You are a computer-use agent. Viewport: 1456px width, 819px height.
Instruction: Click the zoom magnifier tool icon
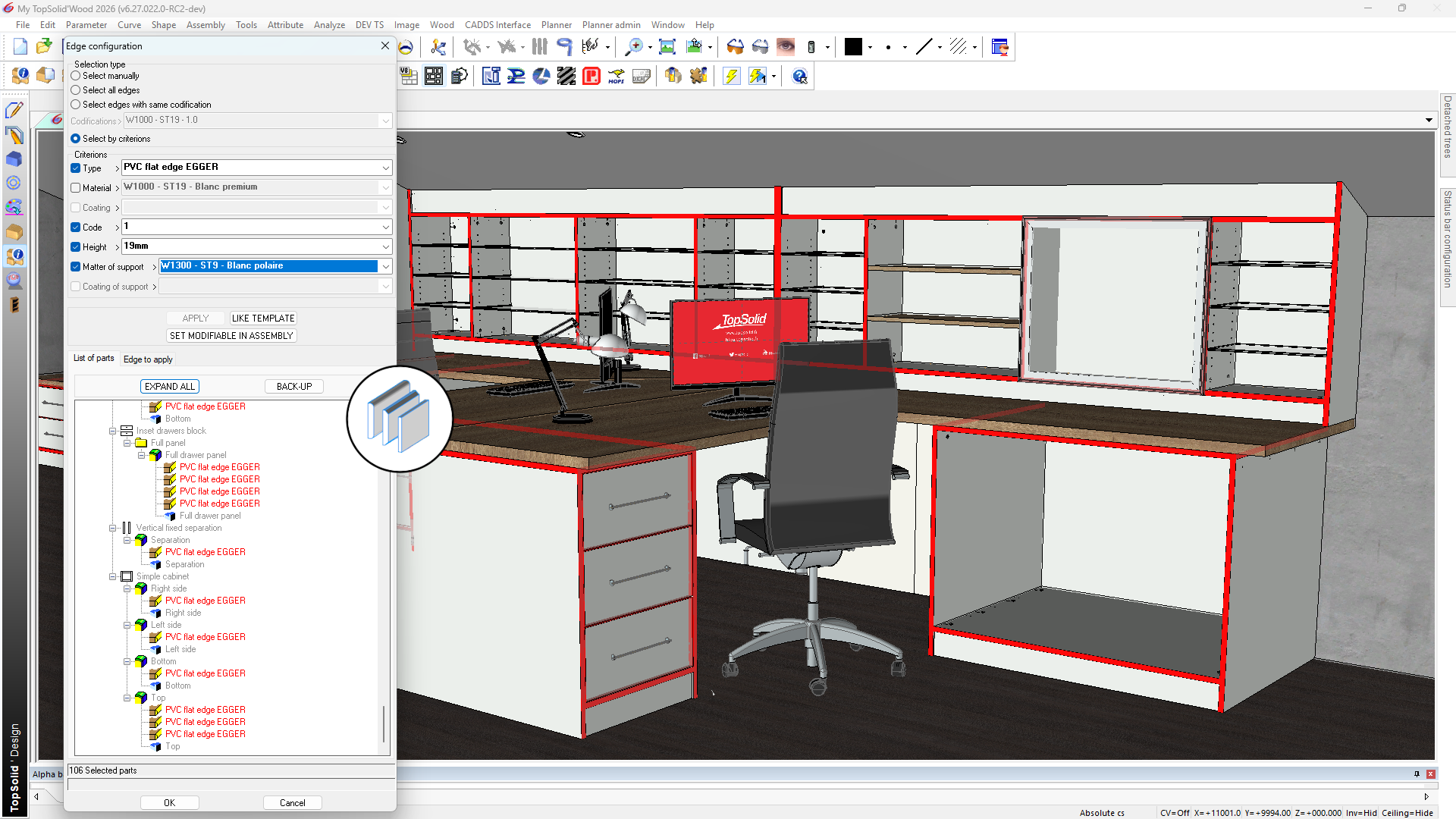click(x=632, y=47)
